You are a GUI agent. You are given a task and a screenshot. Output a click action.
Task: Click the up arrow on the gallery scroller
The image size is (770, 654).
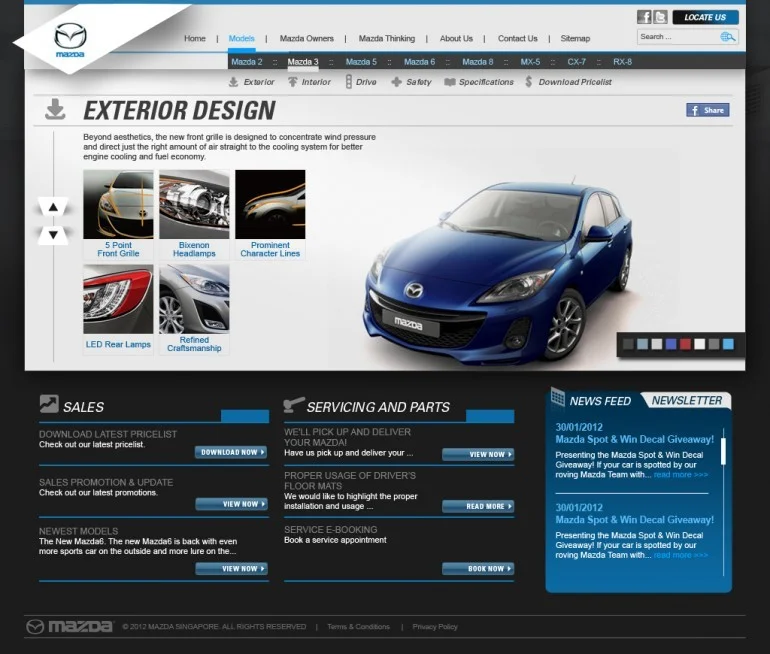coord(53,207)
